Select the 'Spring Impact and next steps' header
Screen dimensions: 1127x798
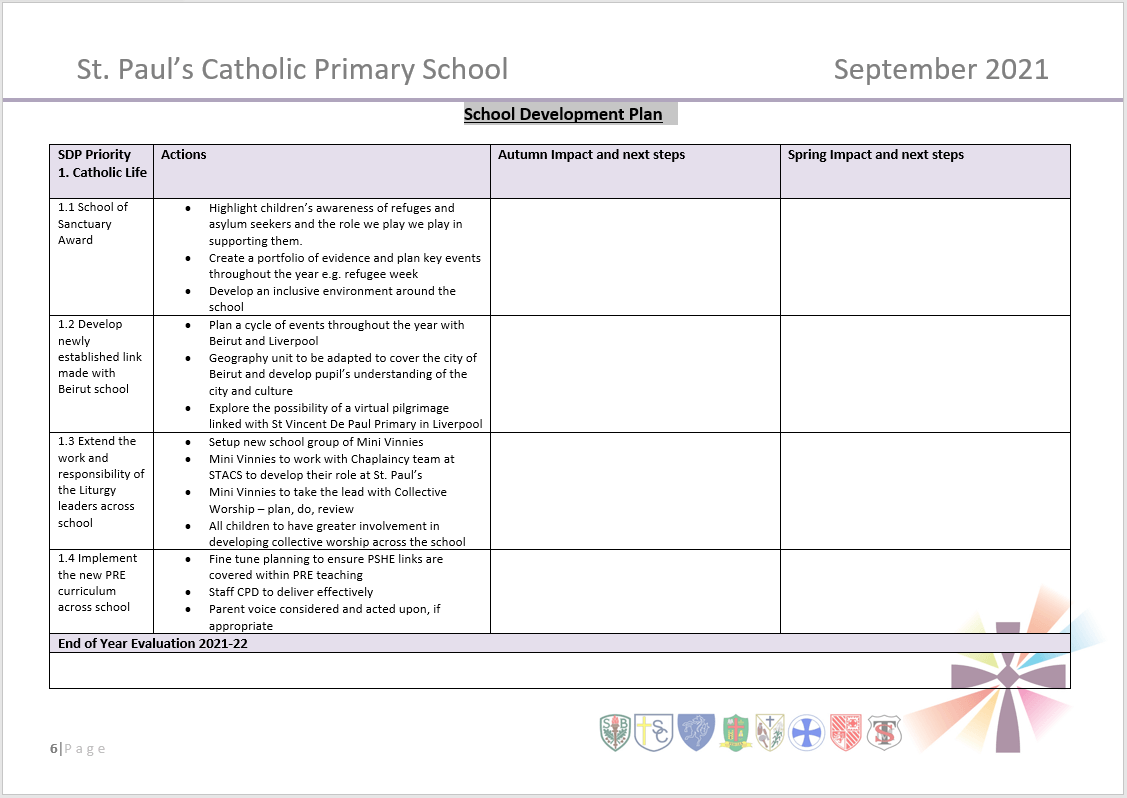(x=925, y=172)
